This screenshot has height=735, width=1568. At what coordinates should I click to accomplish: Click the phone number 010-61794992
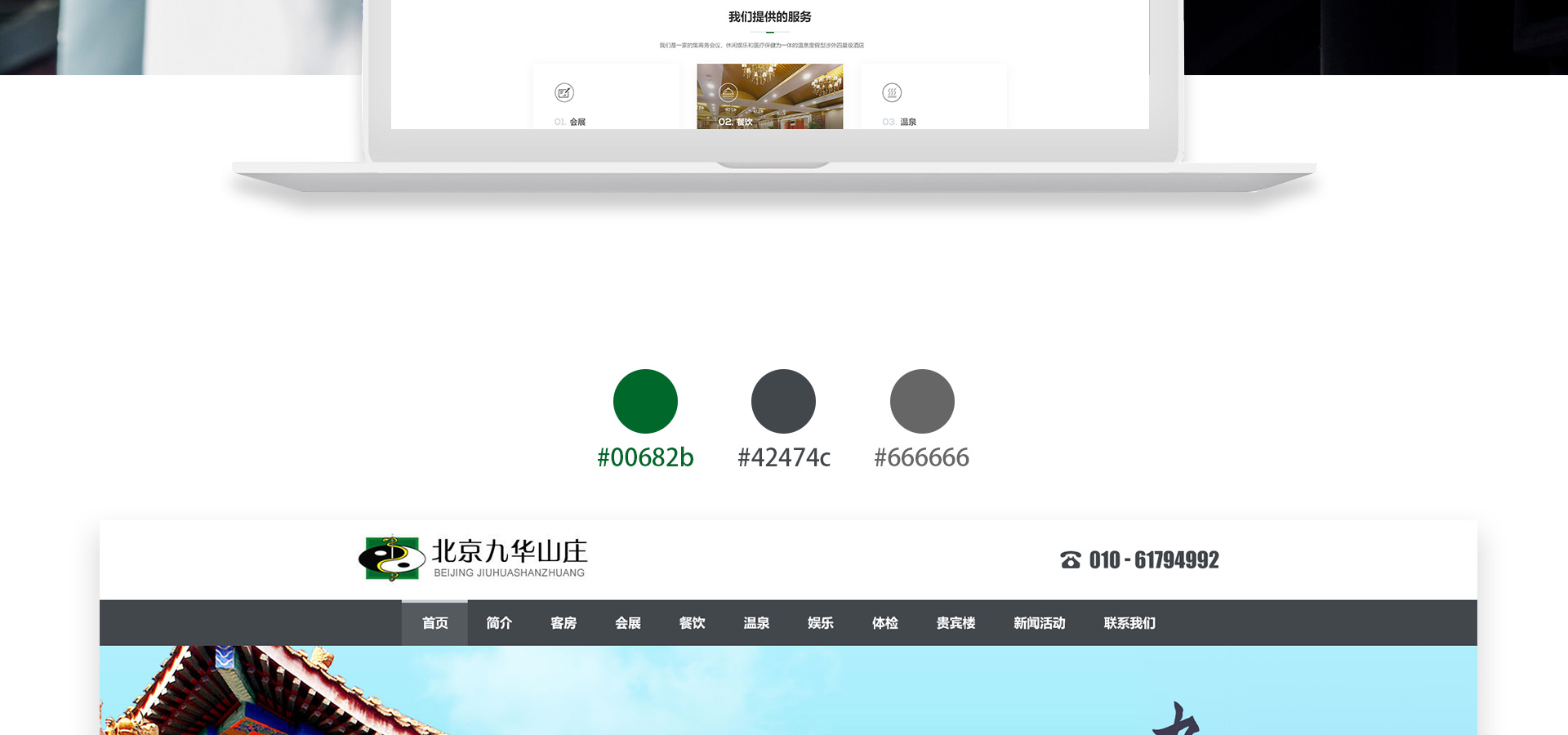pyautogui.click(x=1154, y=560)
